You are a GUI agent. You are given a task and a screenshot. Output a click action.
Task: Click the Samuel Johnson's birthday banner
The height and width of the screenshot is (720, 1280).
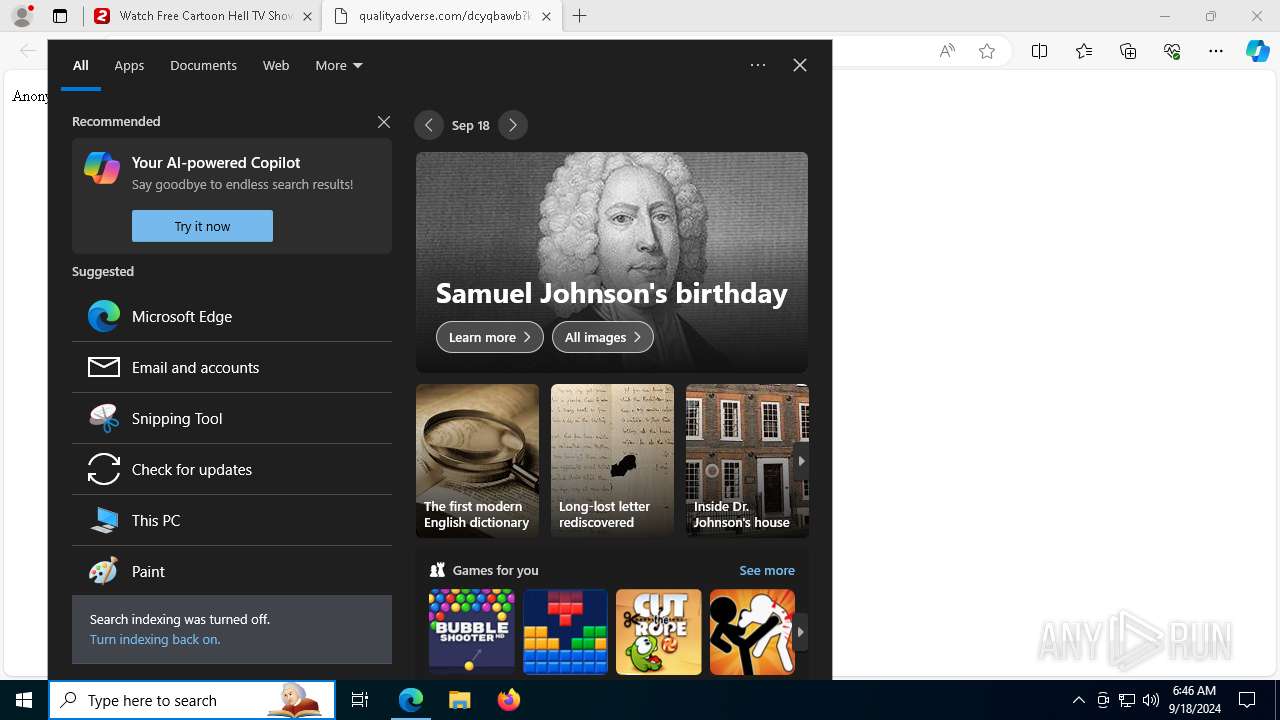(612, 262)
